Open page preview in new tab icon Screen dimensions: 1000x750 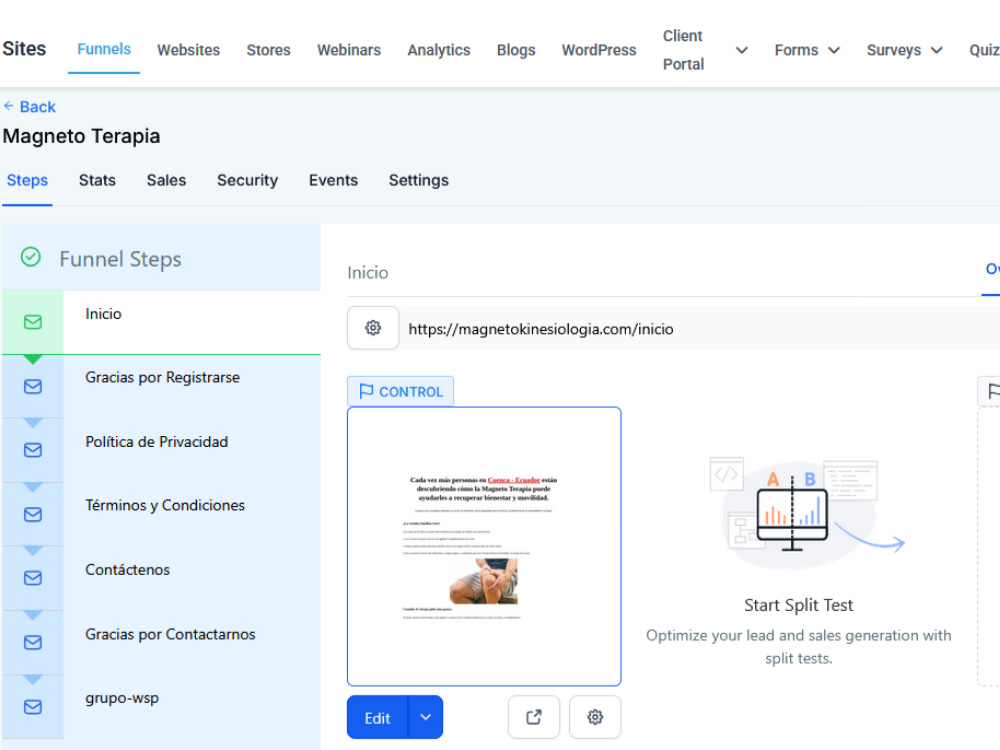(x=534, y=717)
